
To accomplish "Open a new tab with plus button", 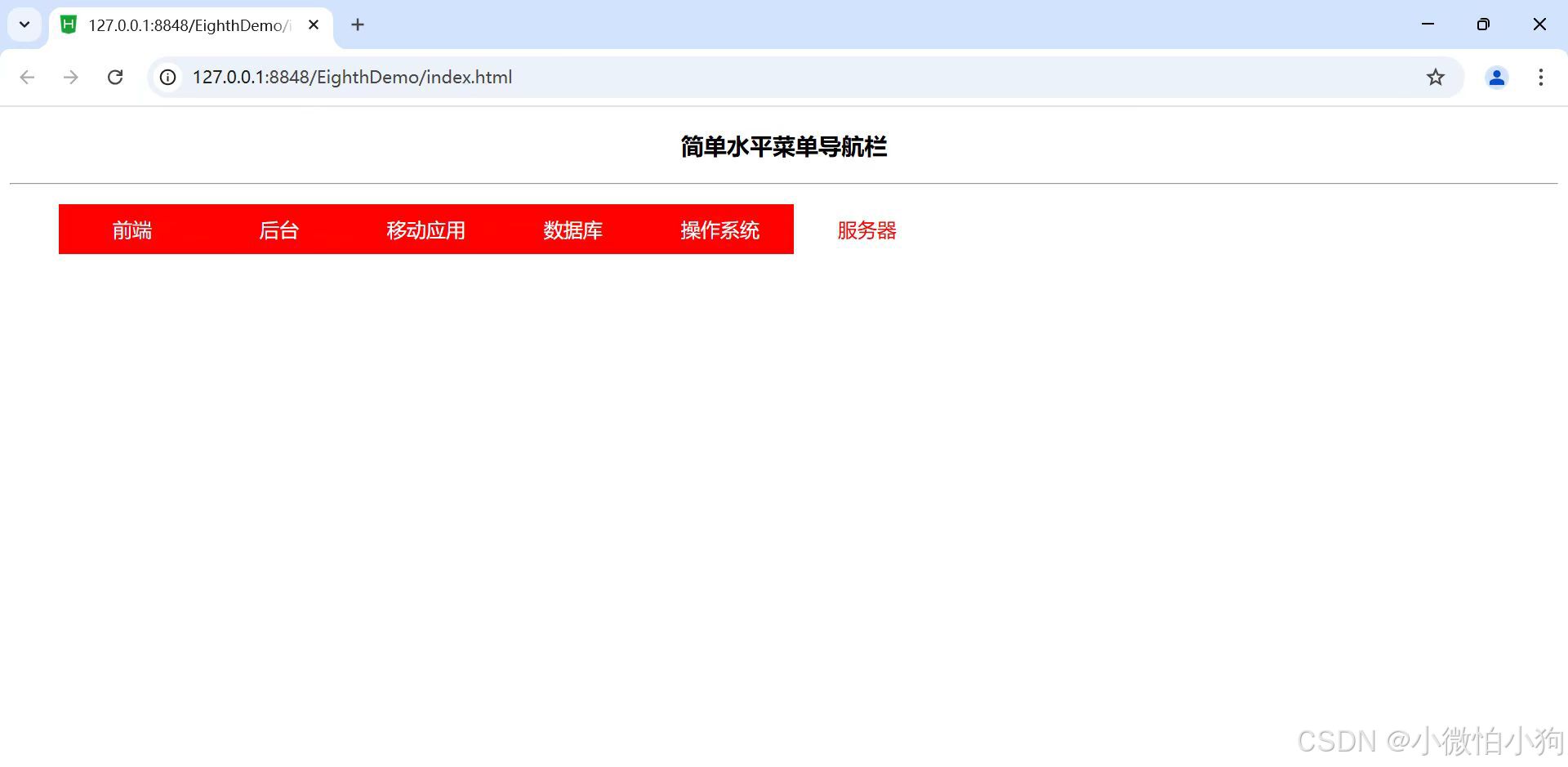I will click(x=357, y=25).
